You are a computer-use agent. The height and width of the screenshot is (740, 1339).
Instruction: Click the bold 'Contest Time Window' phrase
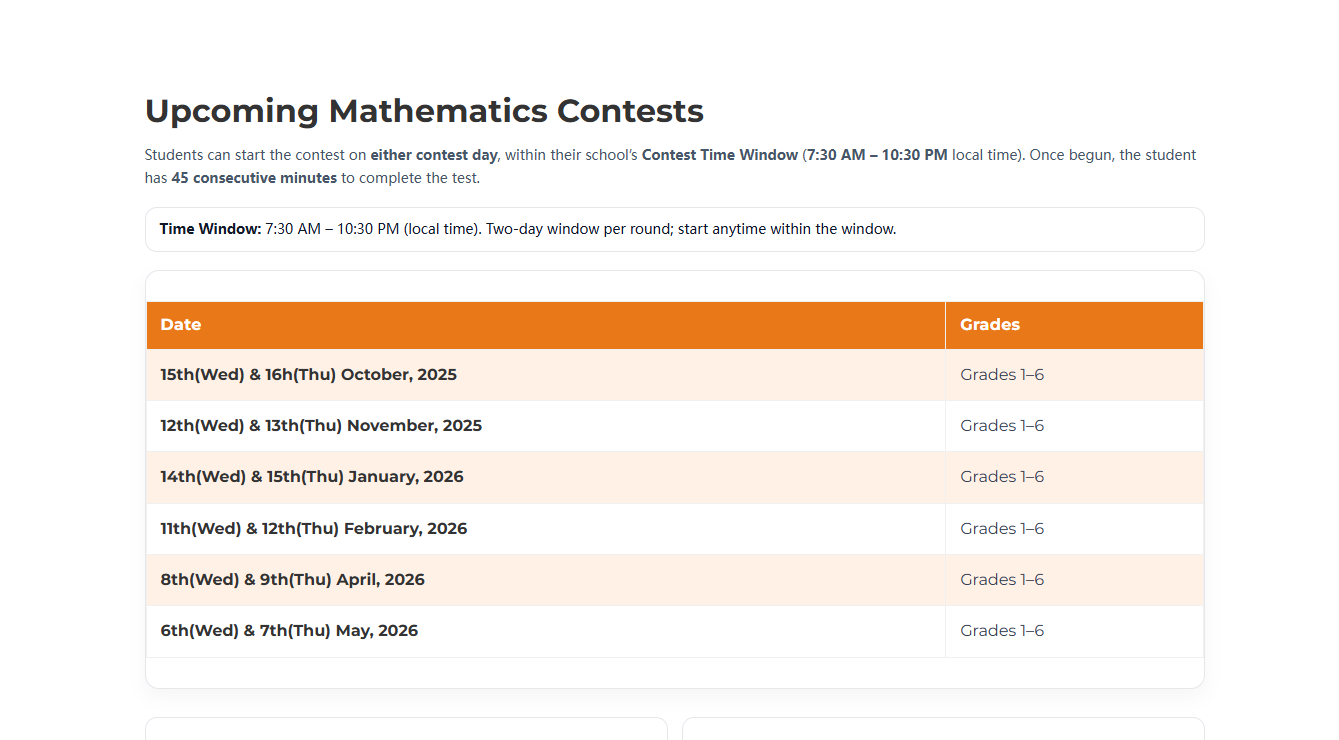(720, 155)
